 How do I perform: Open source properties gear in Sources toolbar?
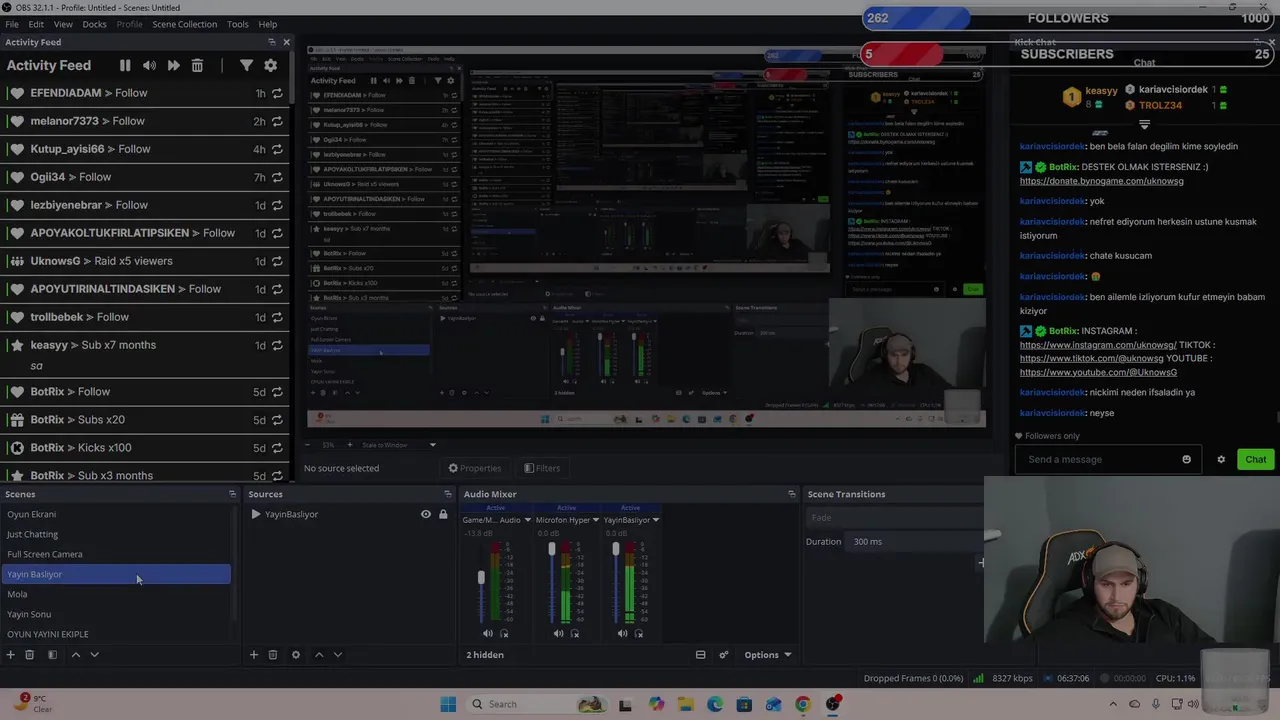295,655
